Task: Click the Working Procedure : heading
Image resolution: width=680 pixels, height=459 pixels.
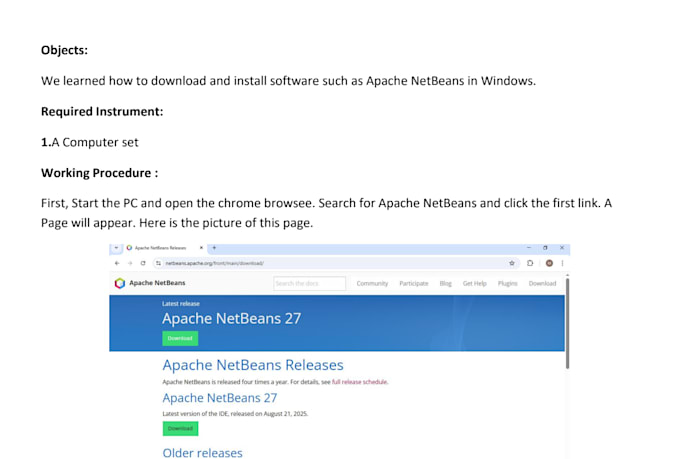Action: (99, 173)
